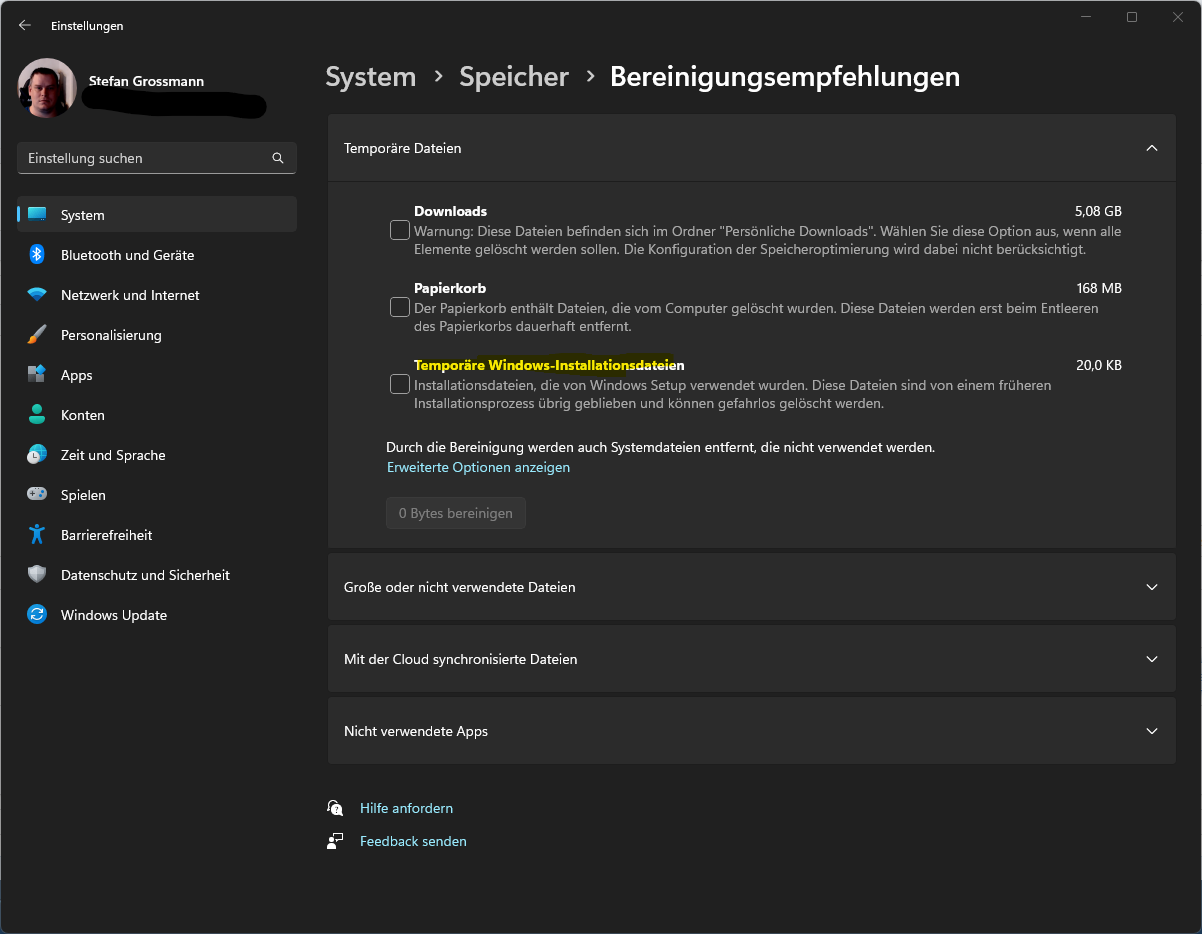Click the Papierkorb size value '168 MB'
Image resolution: width=1202 pixels, height=934 pixels.
pos(1099,288)
